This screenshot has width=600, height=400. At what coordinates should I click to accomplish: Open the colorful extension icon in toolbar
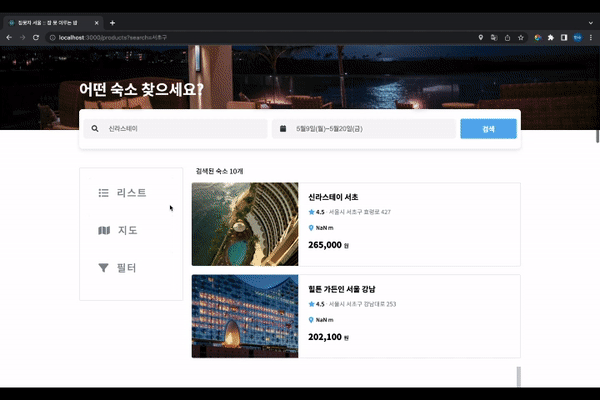tap(538, 38)
